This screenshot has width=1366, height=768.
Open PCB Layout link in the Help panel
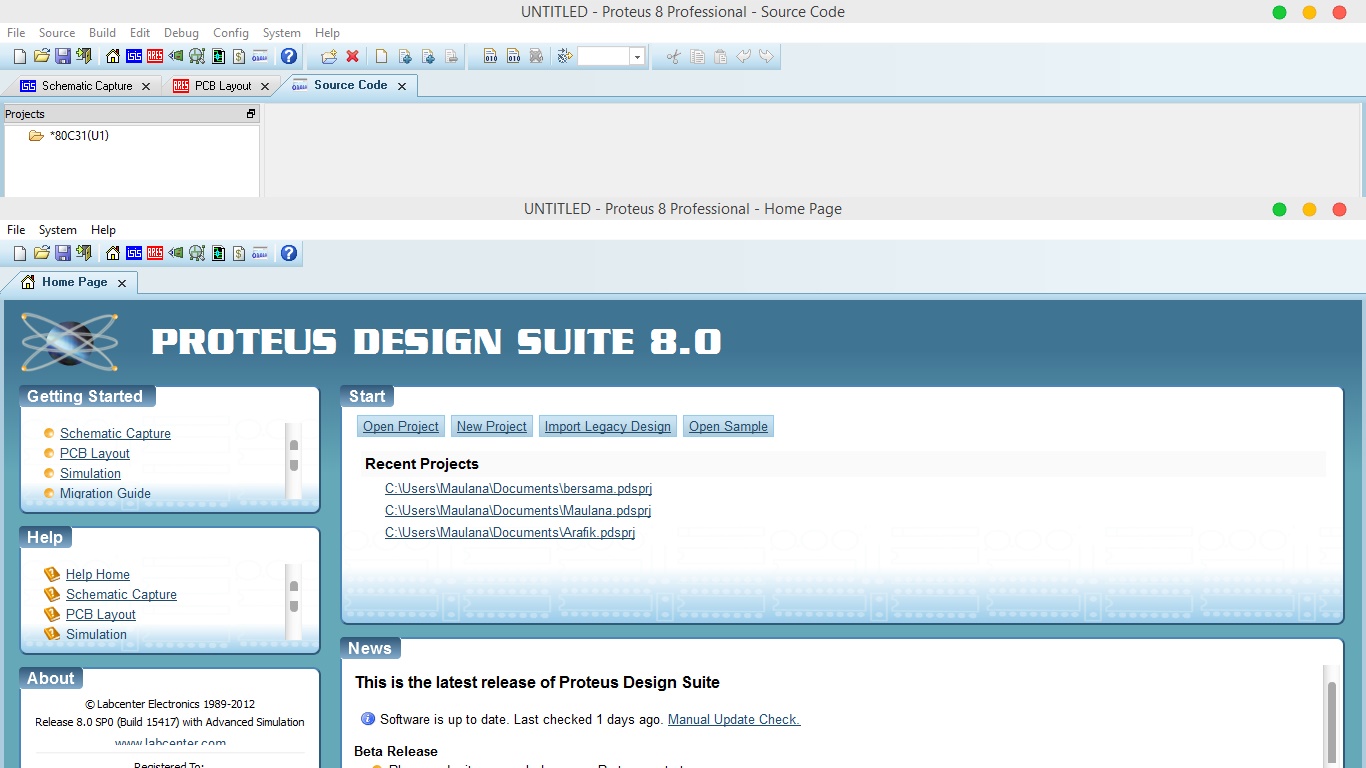[x=101, y=614]
